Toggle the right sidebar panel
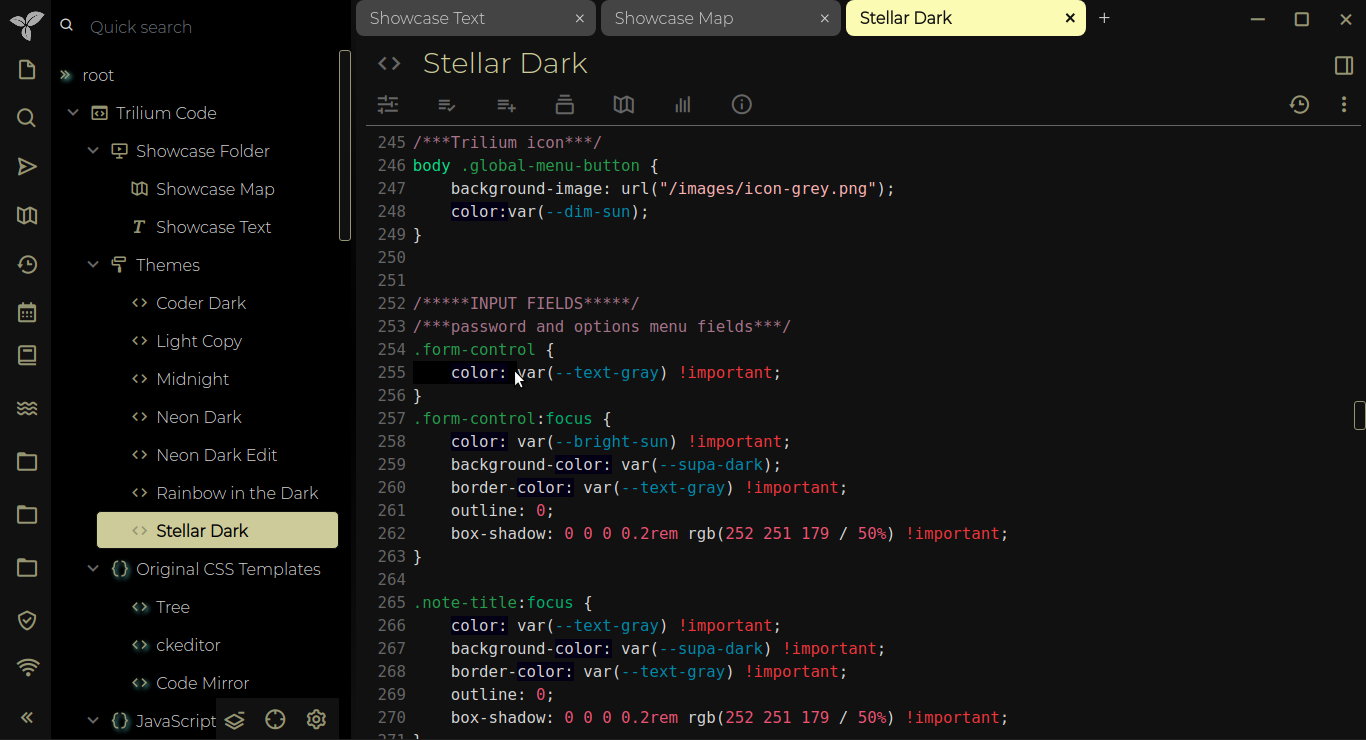 (x=1344, y=65)
